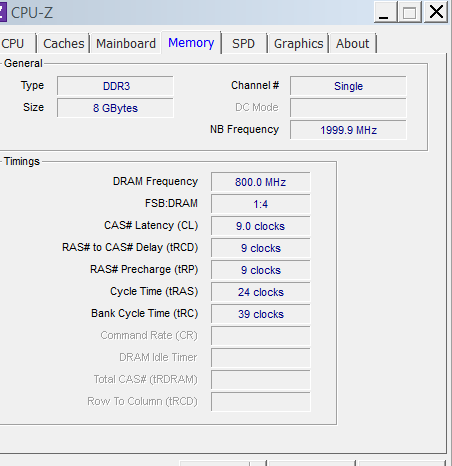This screenshot has height=466, width=452.
Task: Click the NB Frequency label
Action: click(x=244, y=130)
